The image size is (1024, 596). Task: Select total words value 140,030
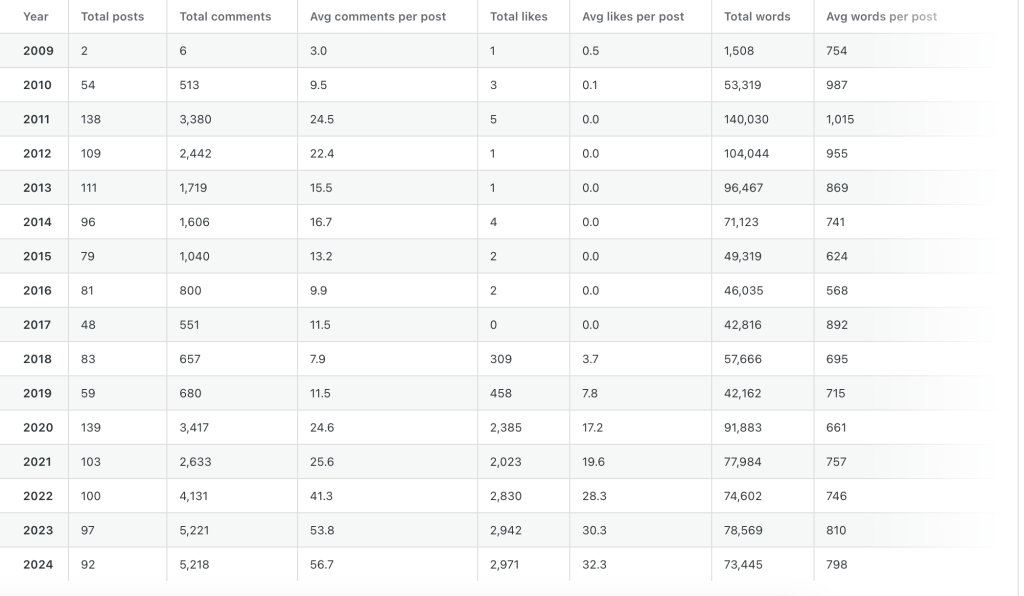(746, 120)
